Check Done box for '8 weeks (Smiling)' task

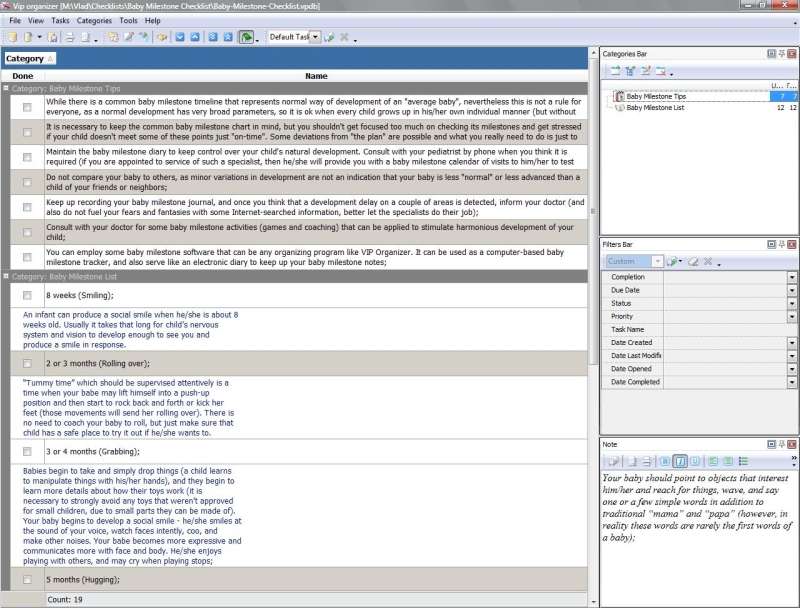click(27, 295)
